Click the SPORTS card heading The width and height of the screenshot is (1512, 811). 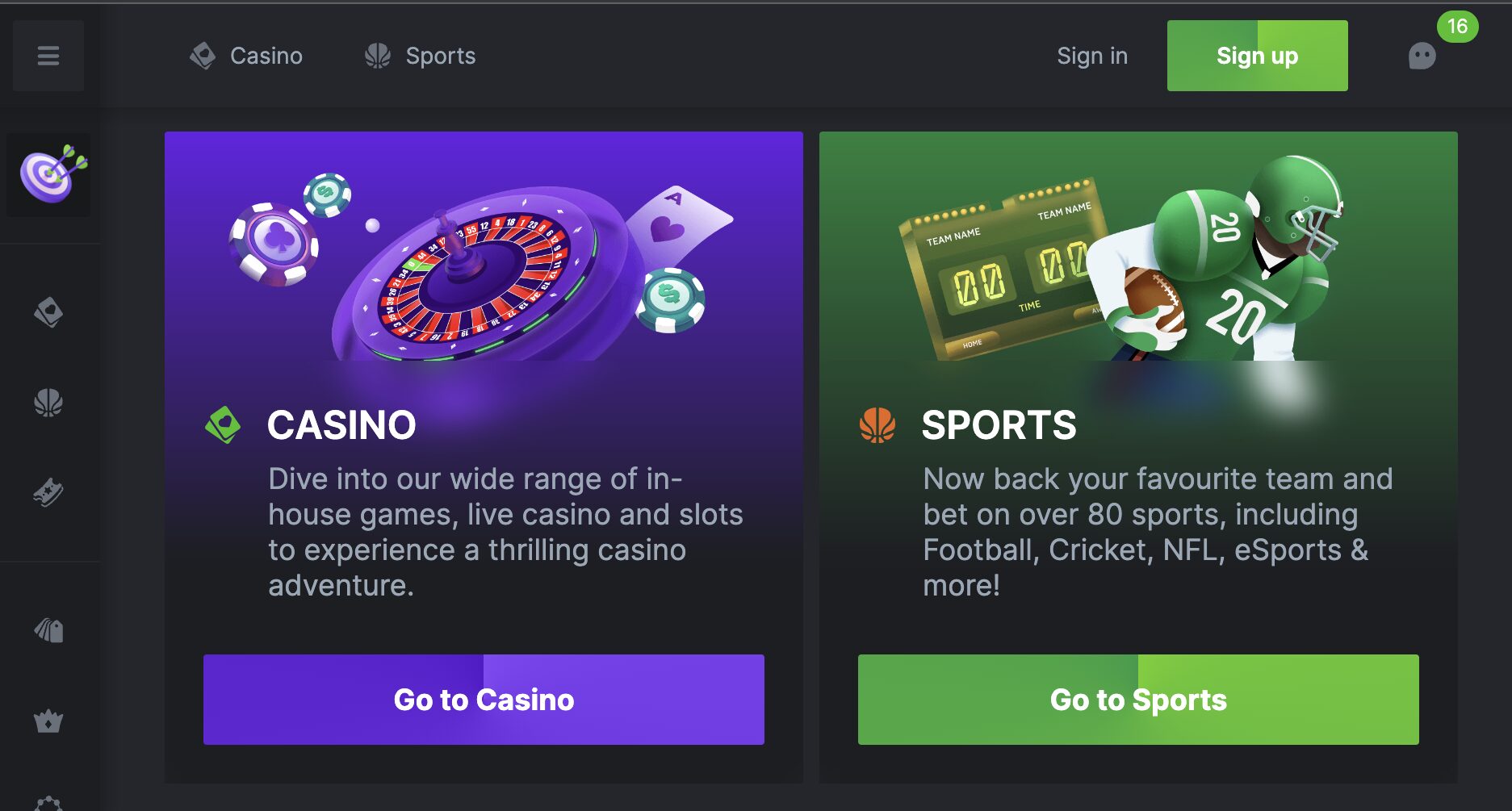(999, 425)
